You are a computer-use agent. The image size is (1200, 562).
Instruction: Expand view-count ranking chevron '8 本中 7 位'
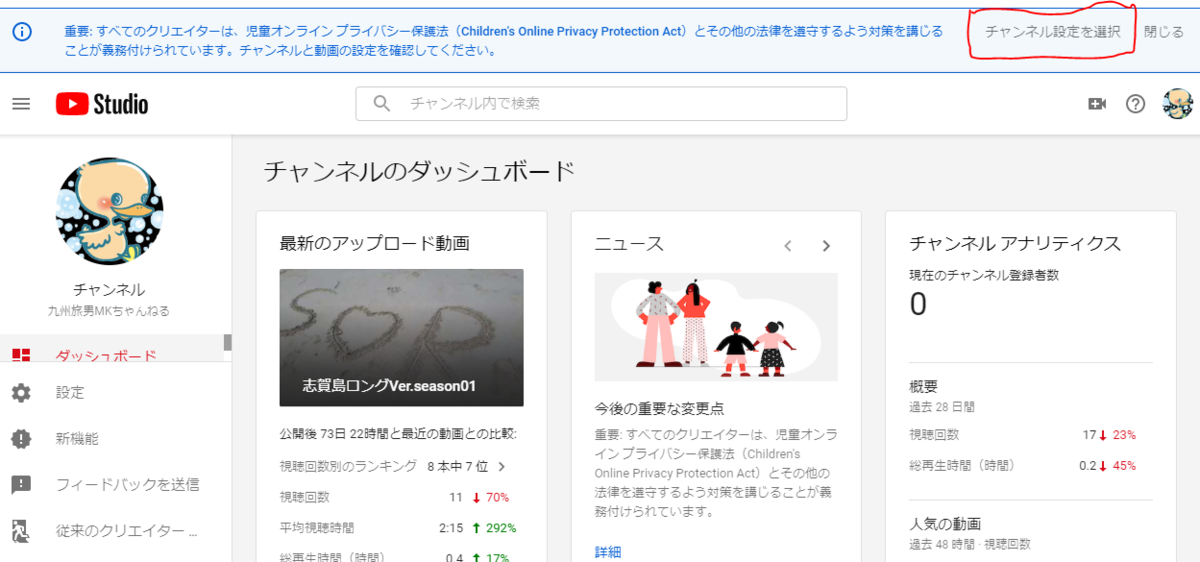(502, 466)
